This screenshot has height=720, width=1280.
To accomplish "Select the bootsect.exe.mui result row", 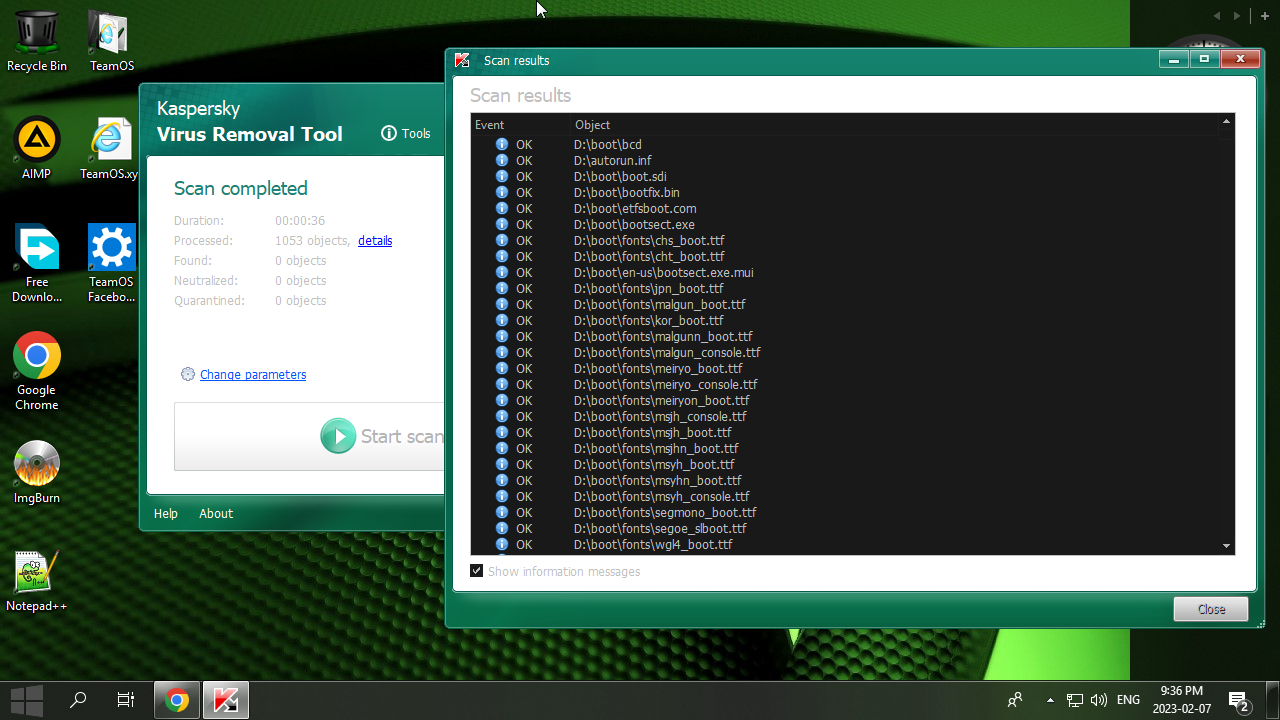I will click(846, 272).
